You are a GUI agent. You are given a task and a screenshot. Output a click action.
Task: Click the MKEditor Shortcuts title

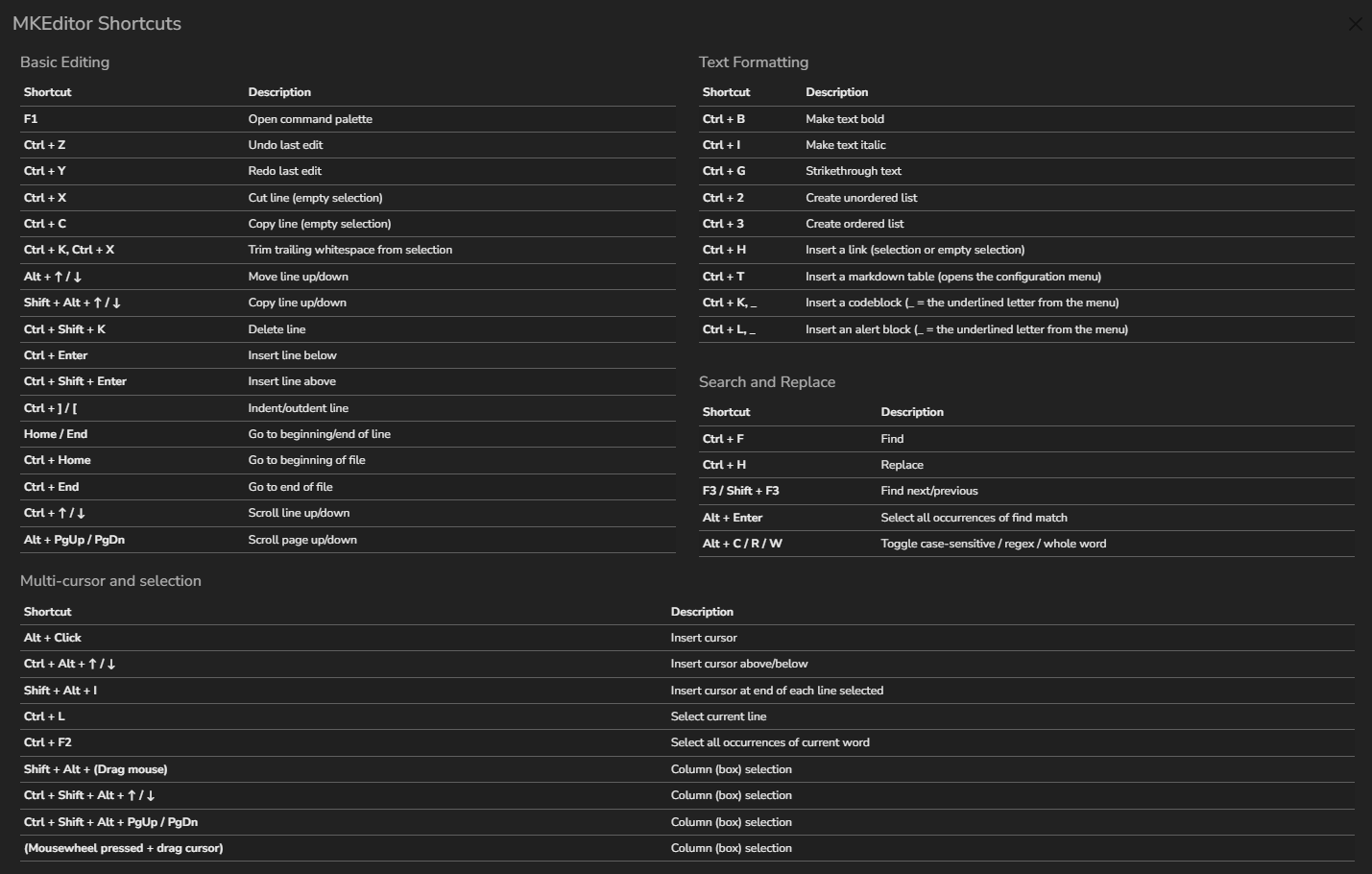pos(97,24)
